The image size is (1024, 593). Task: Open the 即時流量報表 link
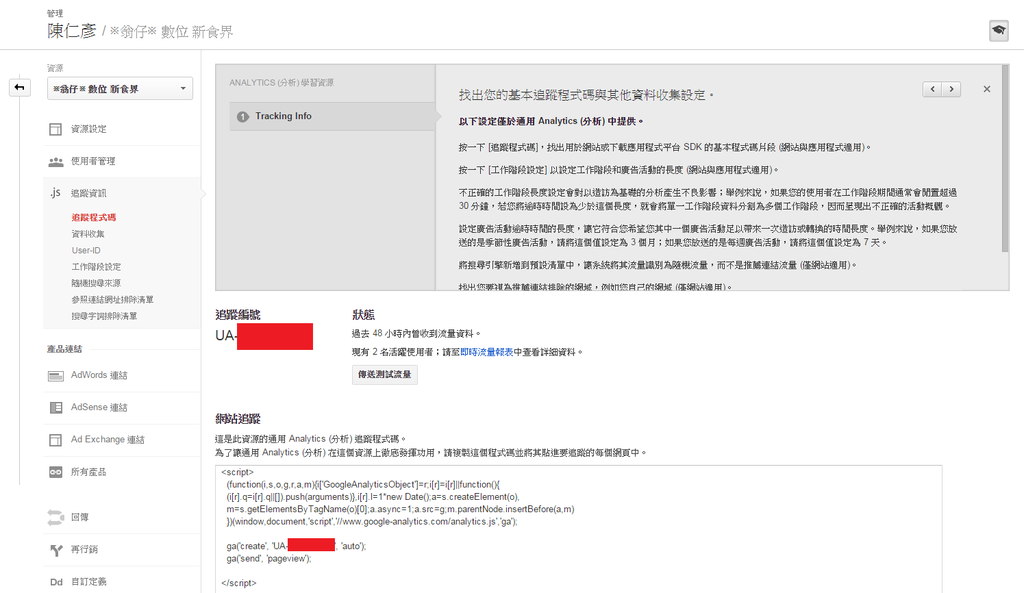487,352
